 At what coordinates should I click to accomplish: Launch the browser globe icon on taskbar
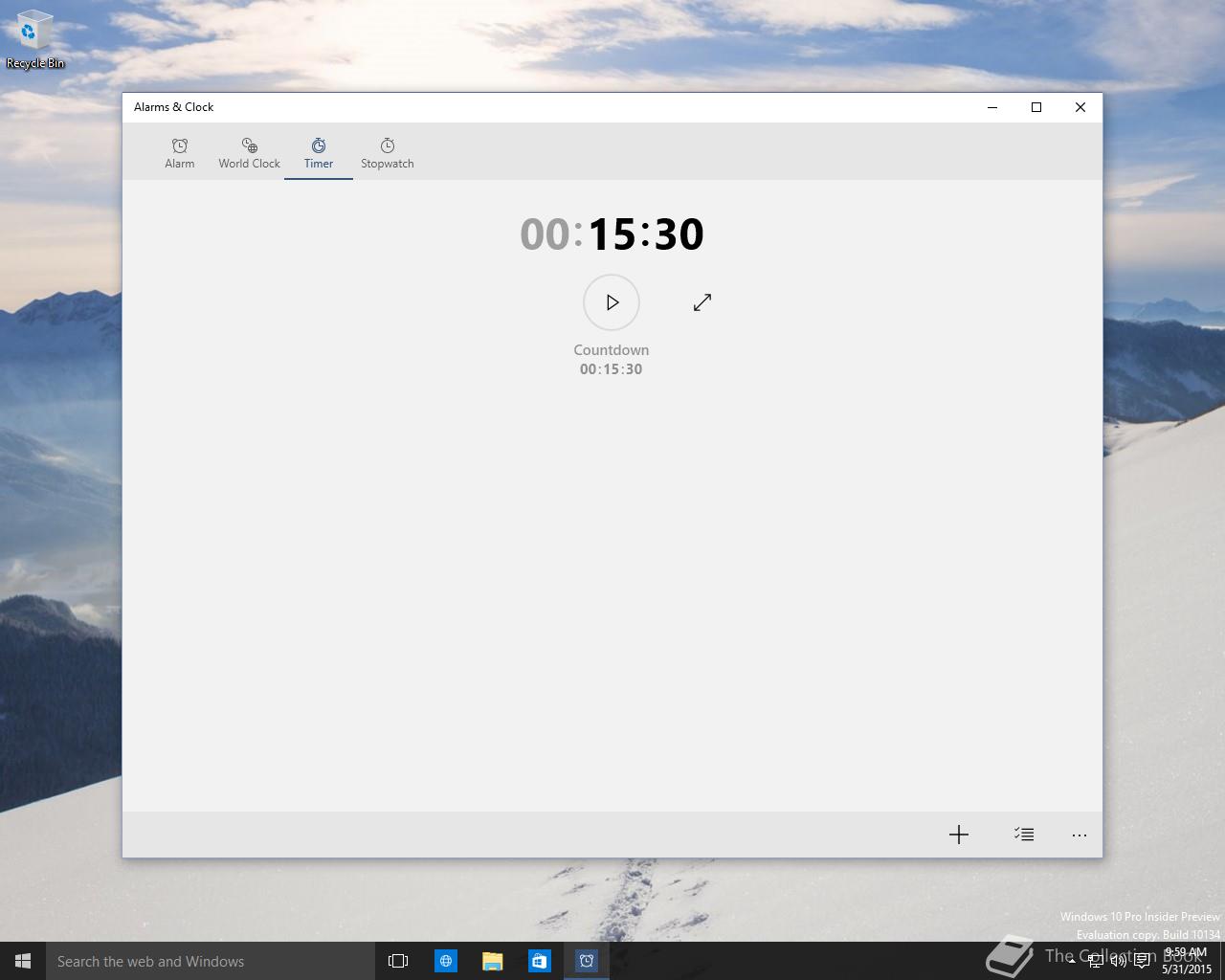click(x=445, y=961)
